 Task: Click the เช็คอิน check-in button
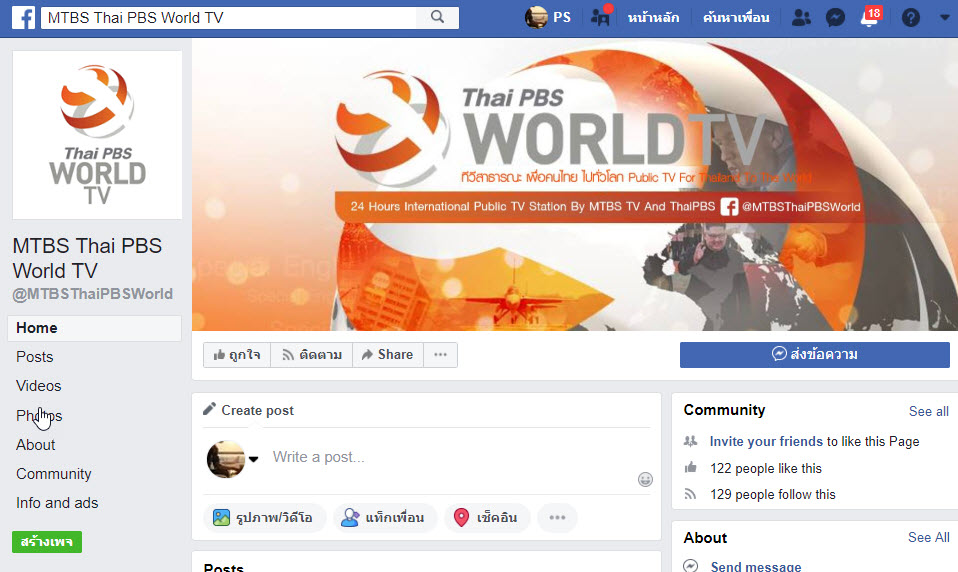pos(487,518)
